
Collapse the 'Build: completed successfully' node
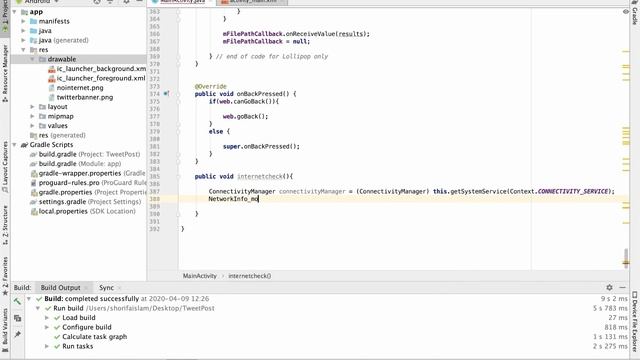click(29, 299)
